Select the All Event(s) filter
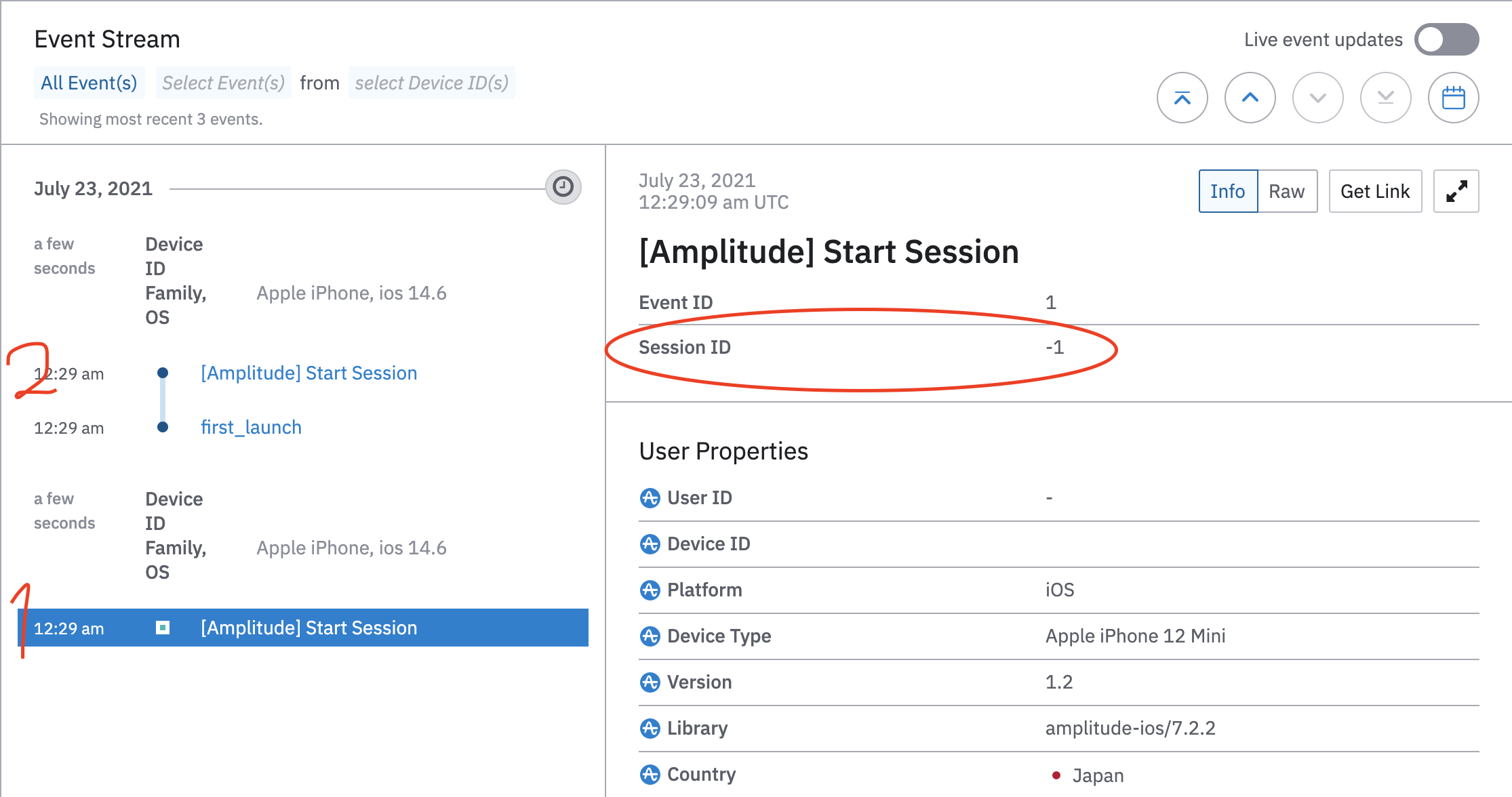1512x797 pixels. 89,83
